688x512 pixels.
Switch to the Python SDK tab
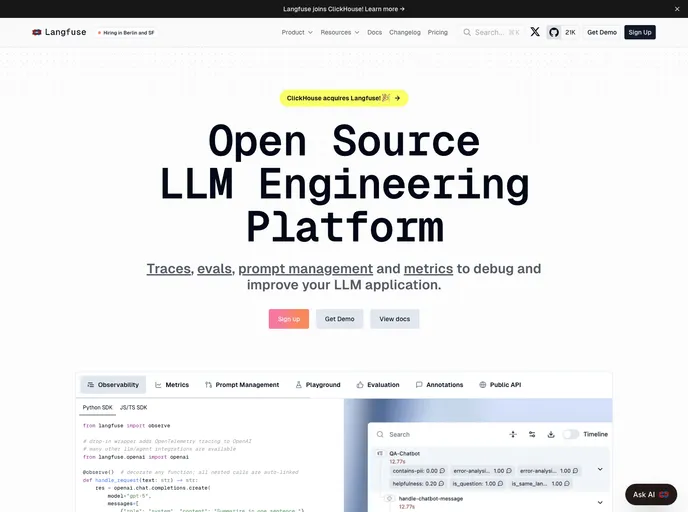pos(97,408)
